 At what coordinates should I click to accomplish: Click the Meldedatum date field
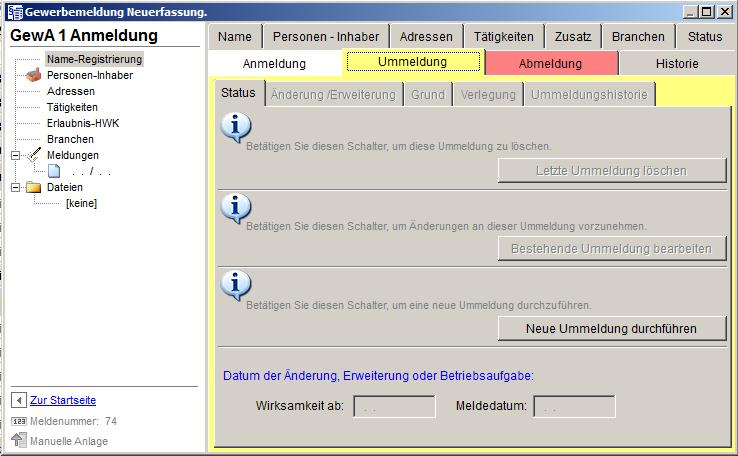(x=574, y=407)
